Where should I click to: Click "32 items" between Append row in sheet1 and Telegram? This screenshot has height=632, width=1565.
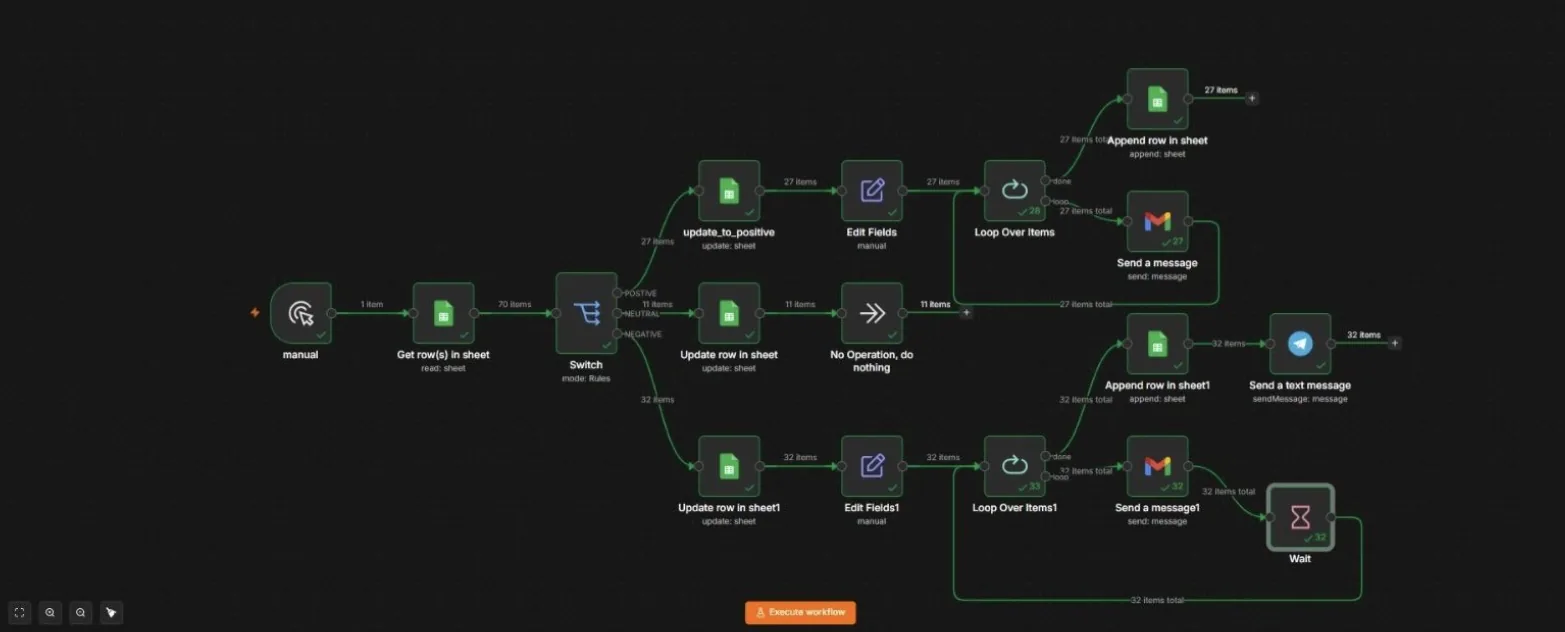[1229, 343]
